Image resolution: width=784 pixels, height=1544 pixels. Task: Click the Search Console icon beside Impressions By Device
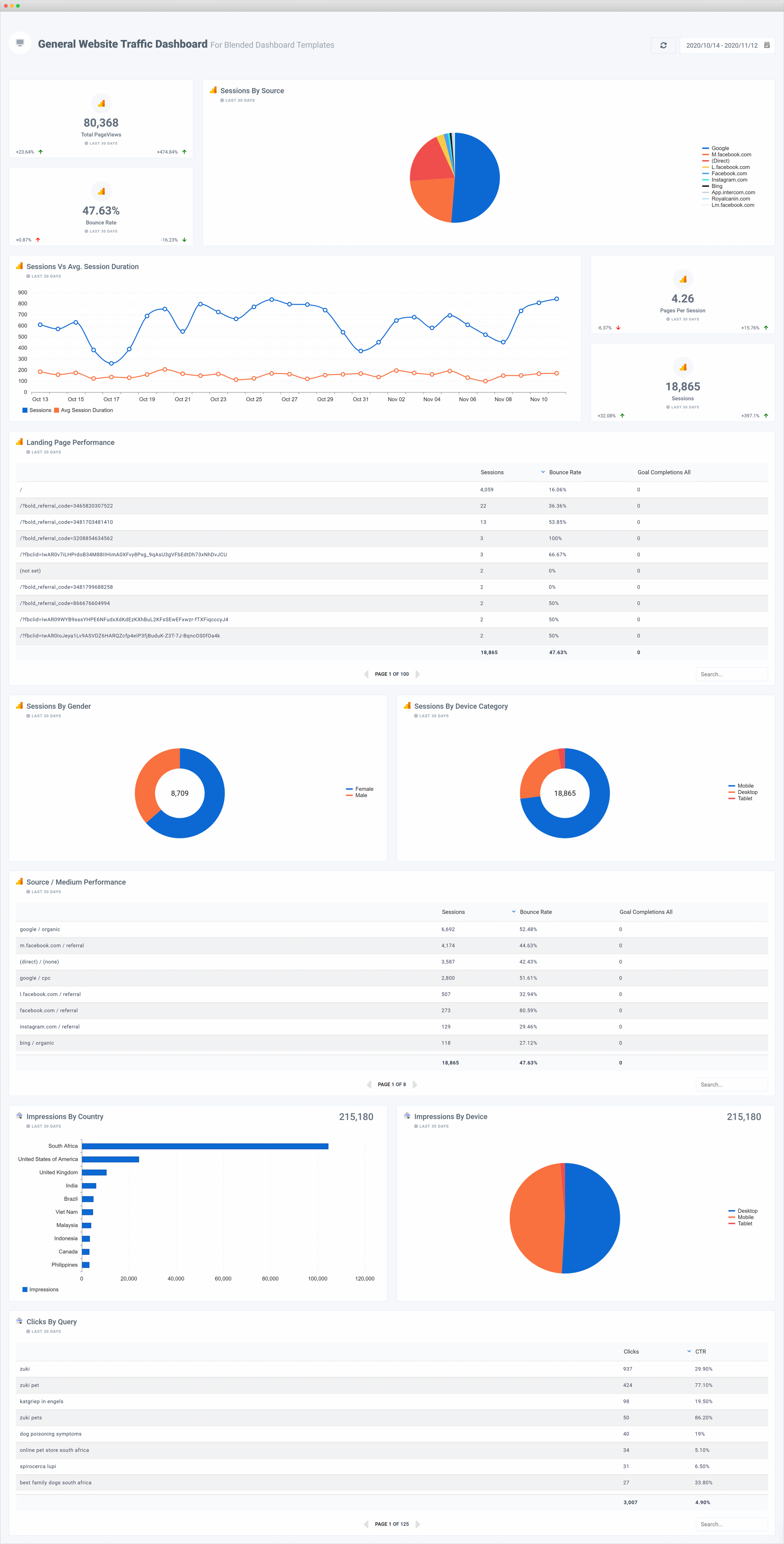pyautogui.click(x=407, y=1116)
